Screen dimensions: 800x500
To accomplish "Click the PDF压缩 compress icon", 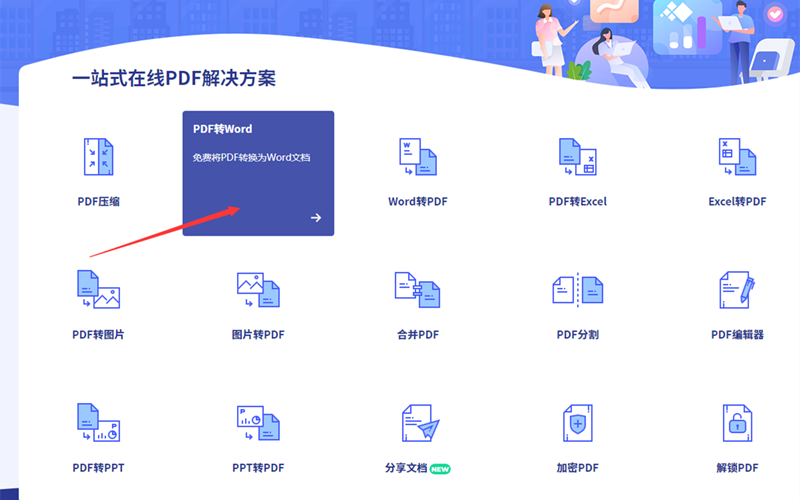I will (x=98, y=157).
